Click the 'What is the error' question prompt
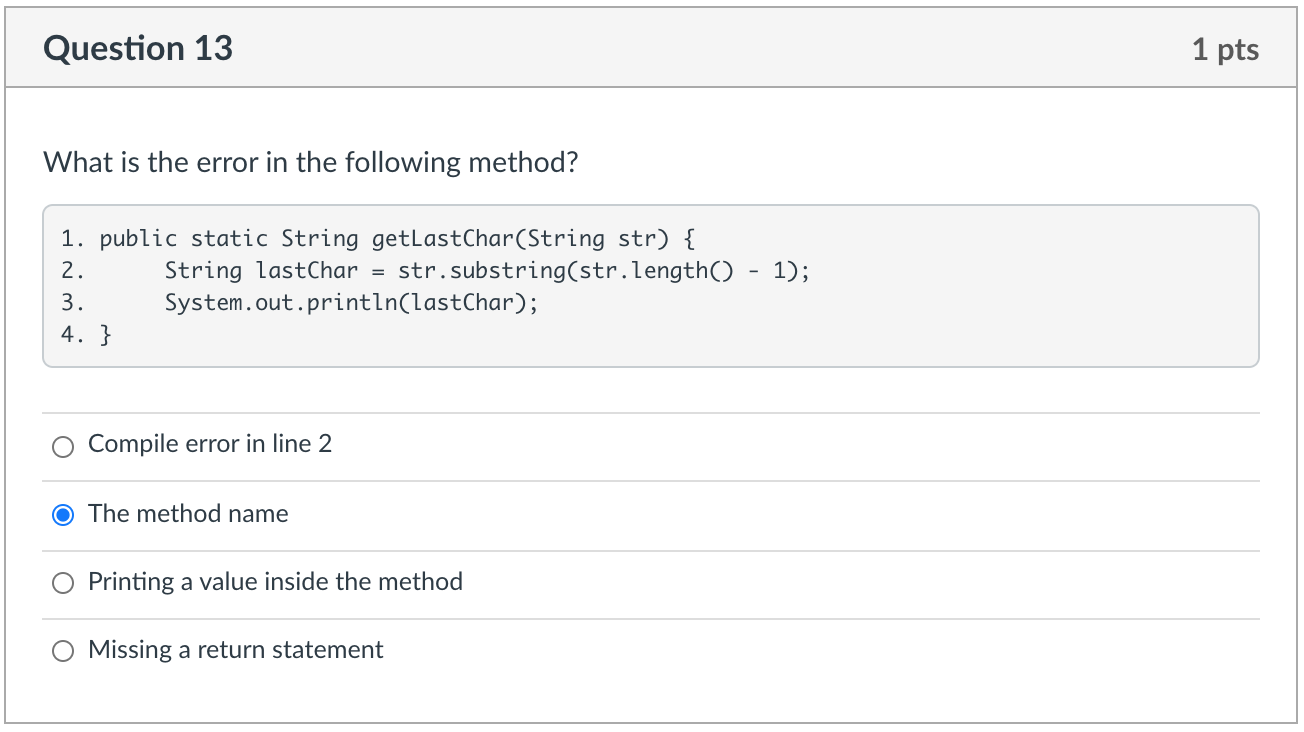The height and width of the screenshot is (732, 1304). point(310,162)
